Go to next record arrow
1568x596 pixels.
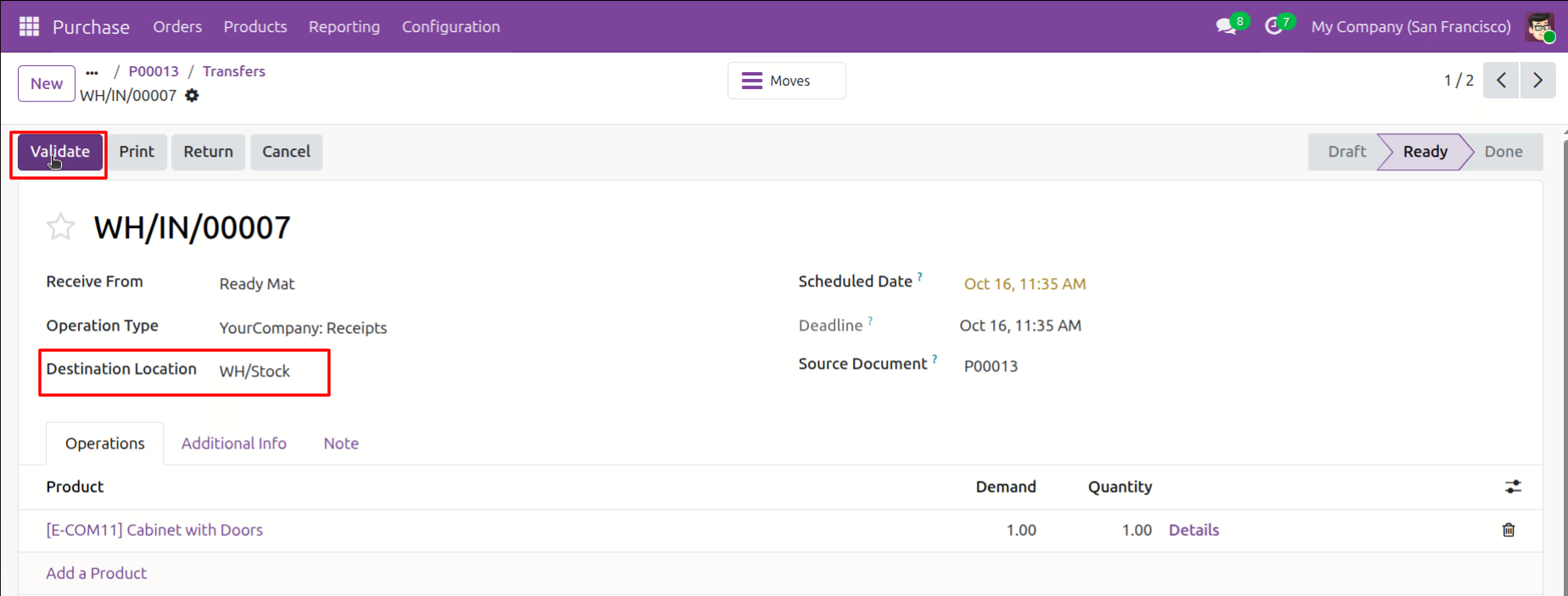1537,81
